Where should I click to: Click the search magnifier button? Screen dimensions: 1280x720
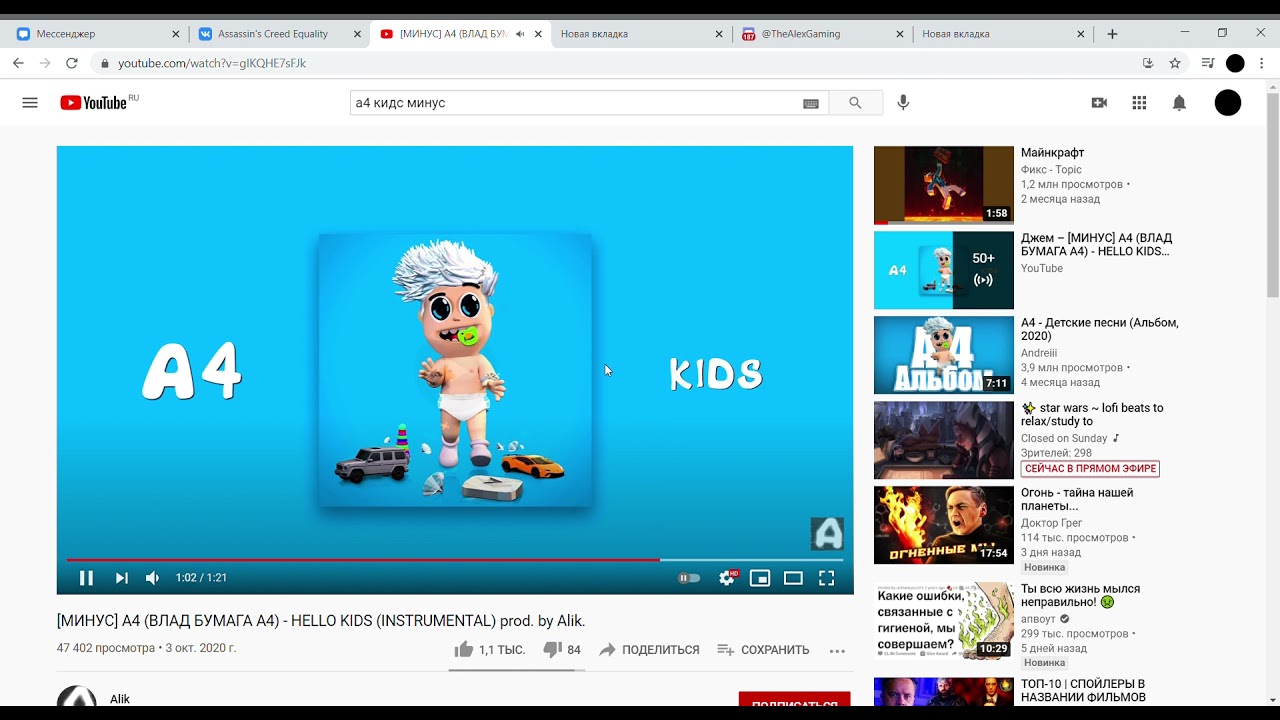coord(855,103)
